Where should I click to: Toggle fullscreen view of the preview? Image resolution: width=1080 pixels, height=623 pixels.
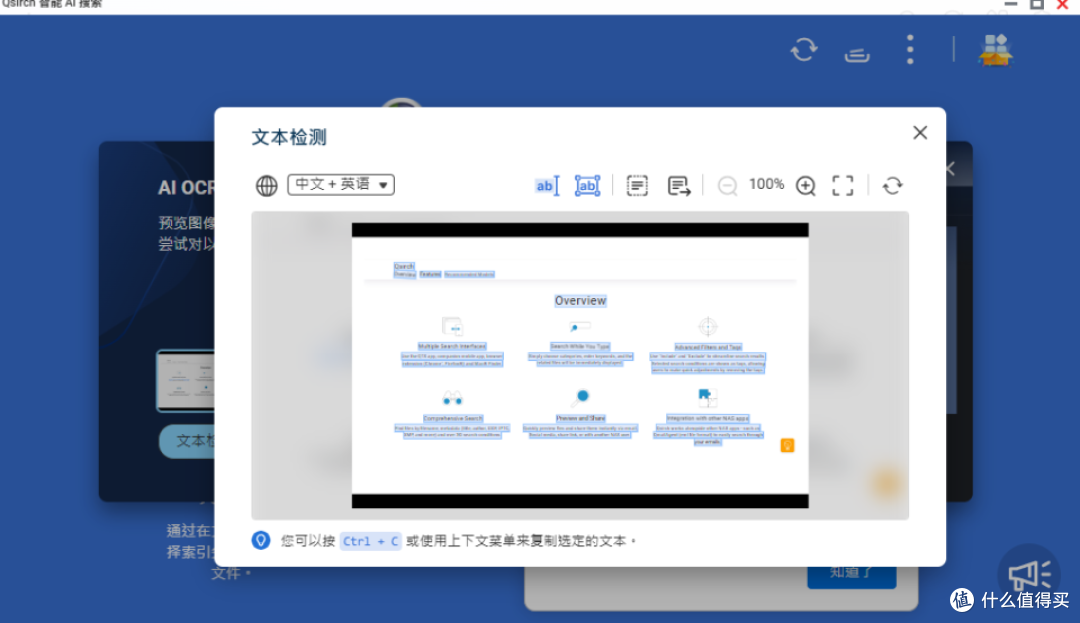[x=842, y=185]
